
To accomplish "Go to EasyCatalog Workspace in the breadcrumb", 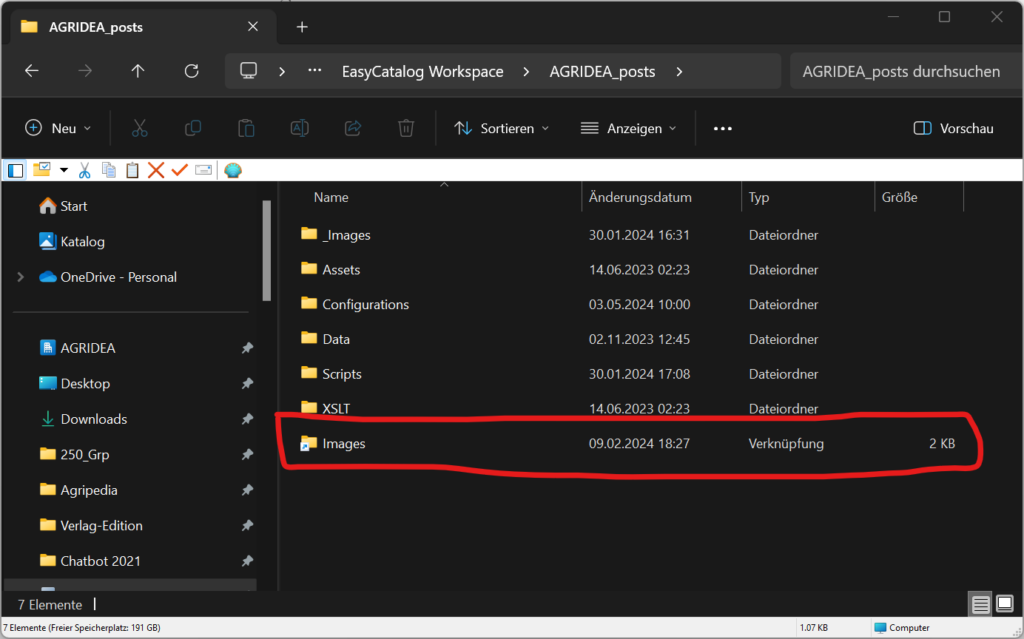I will pyautogui.click(x=423, y=71).
